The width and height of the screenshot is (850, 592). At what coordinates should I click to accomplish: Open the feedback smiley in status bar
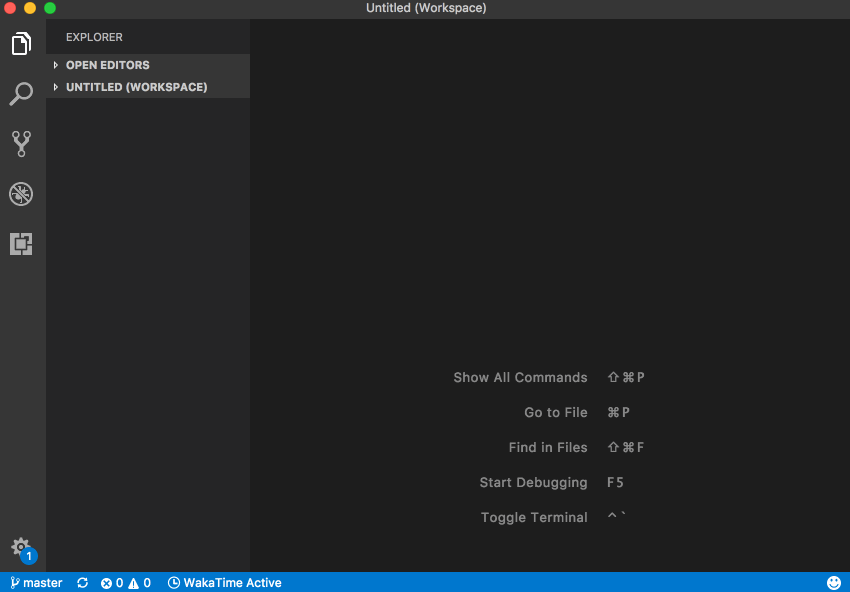point(834,582)
